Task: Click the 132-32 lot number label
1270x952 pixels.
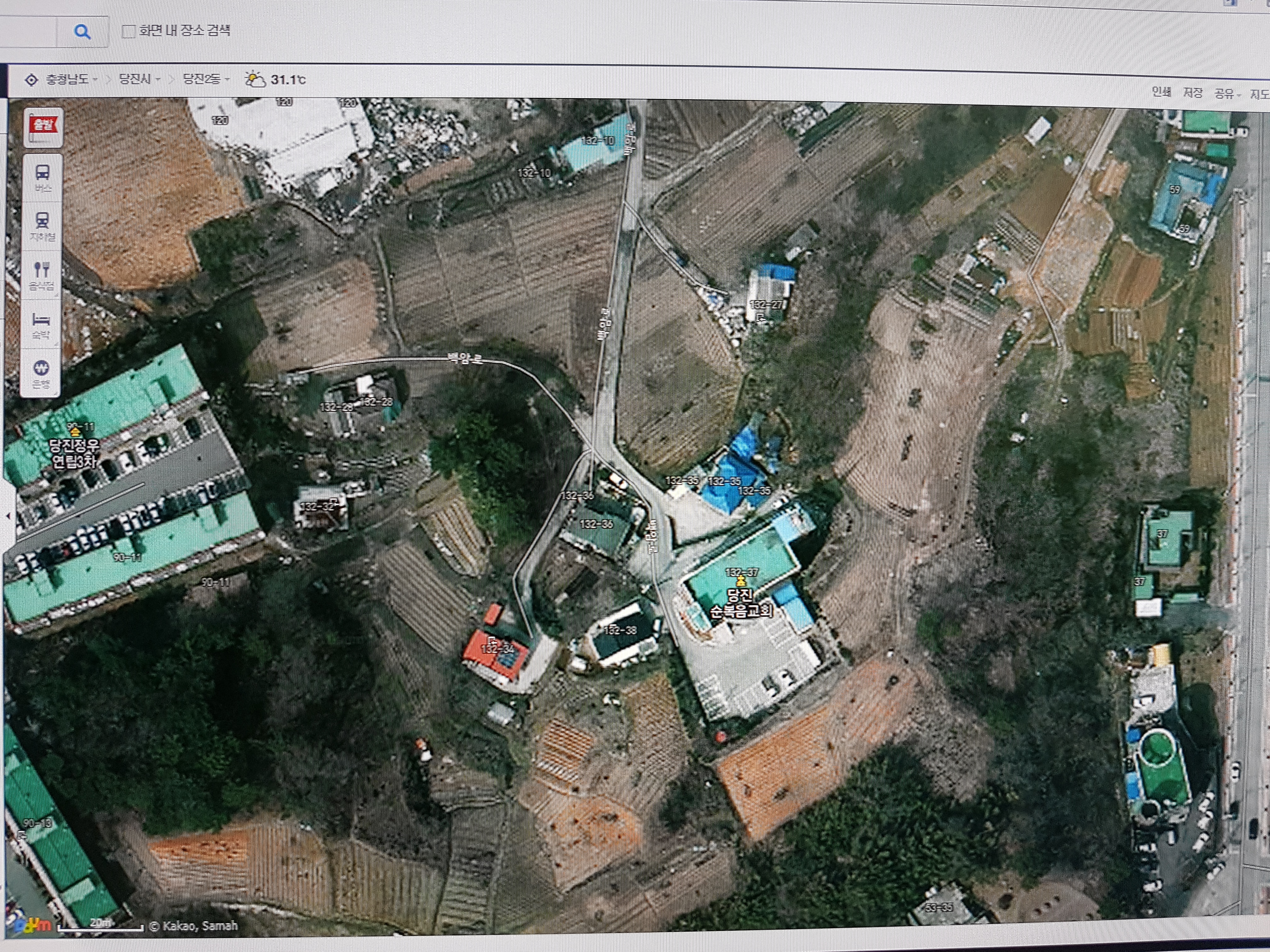Action: click(317, 506)
